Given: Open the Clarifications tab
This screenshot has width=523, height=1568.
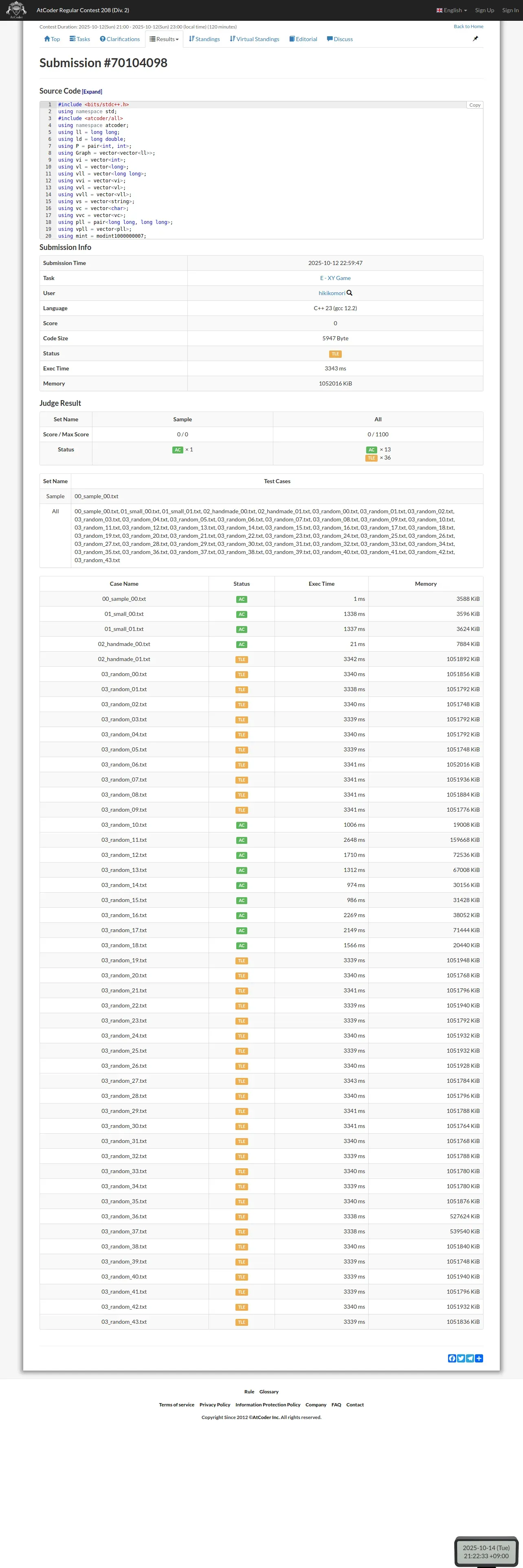Looking at the screenshot, I should (x=120, y=39).
